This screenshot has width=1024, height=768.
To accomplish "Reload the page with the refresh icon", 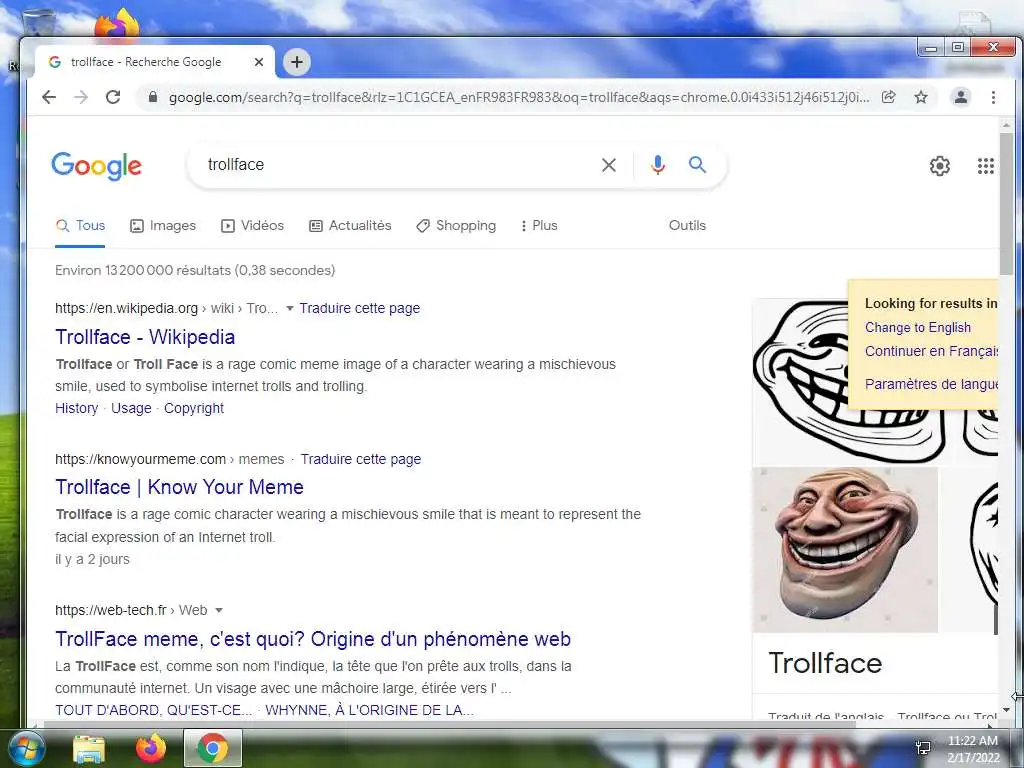I will click(x=113, y=97).
